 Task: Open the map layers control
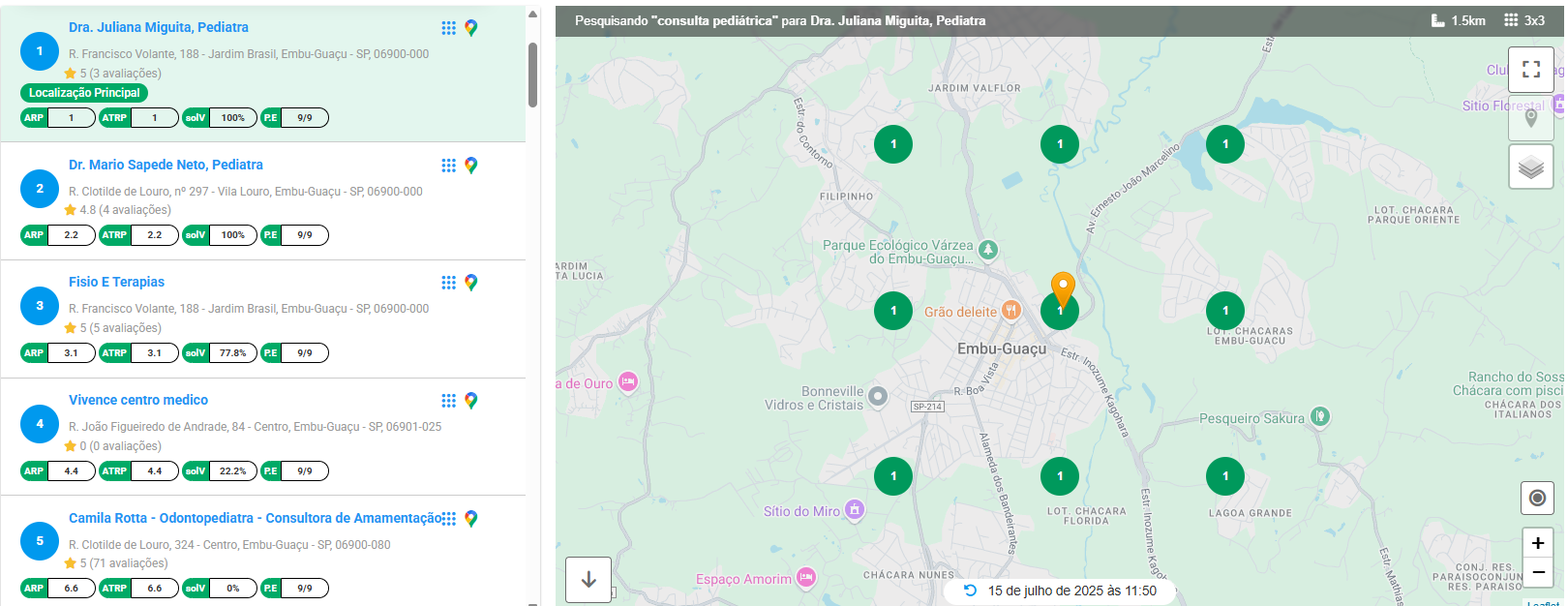1530,167
